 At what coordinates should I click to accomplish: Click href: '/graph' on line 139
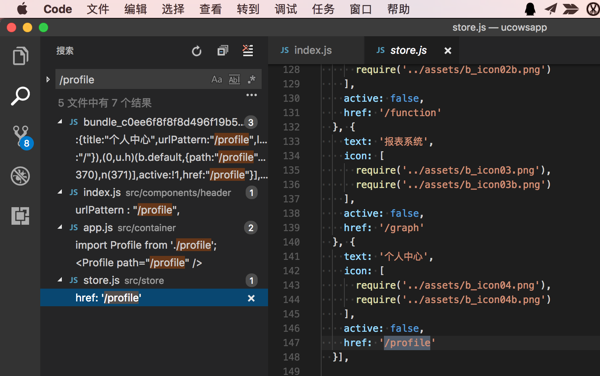[x=384, y=228]
